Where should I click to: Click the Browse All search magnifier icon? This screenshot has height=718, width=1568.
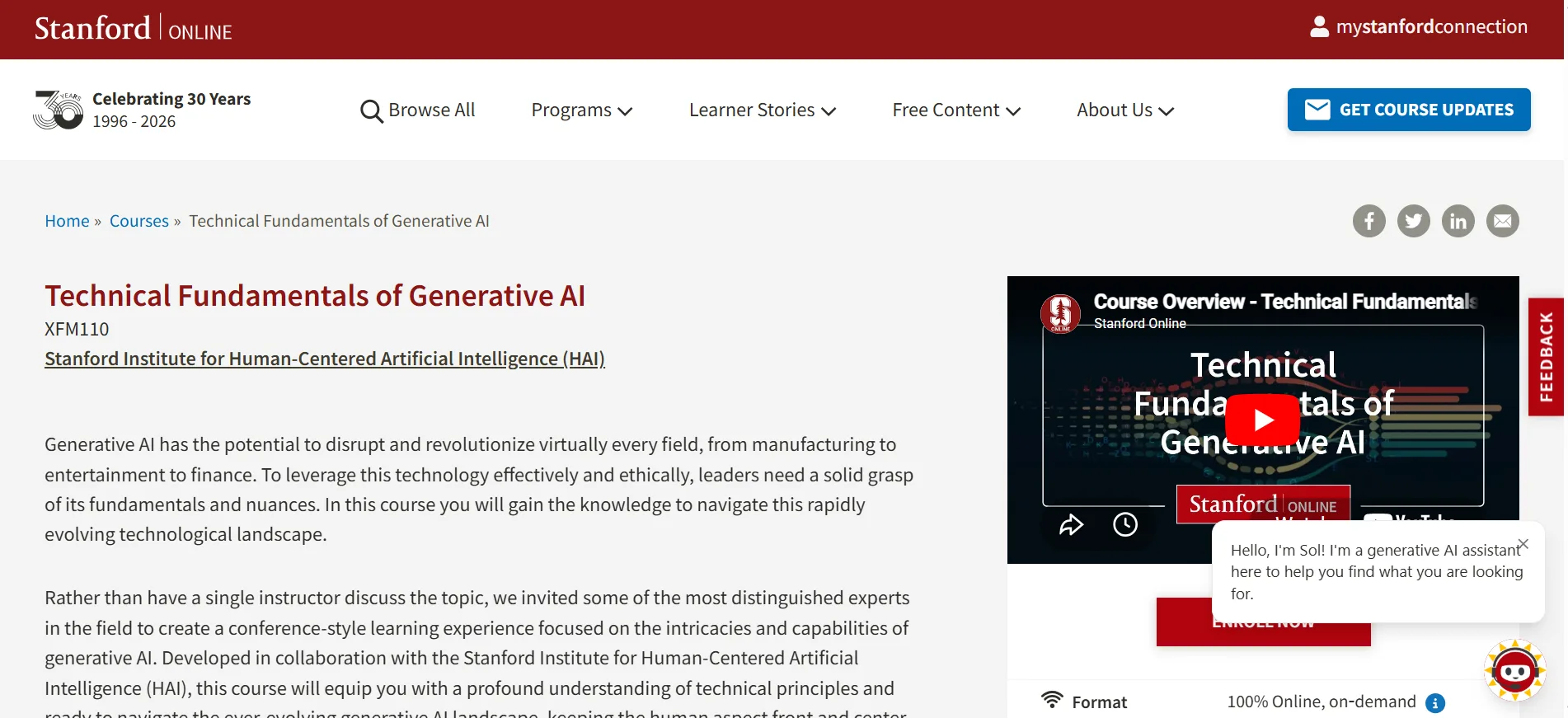pyautogui.click(x=371, y=110)
